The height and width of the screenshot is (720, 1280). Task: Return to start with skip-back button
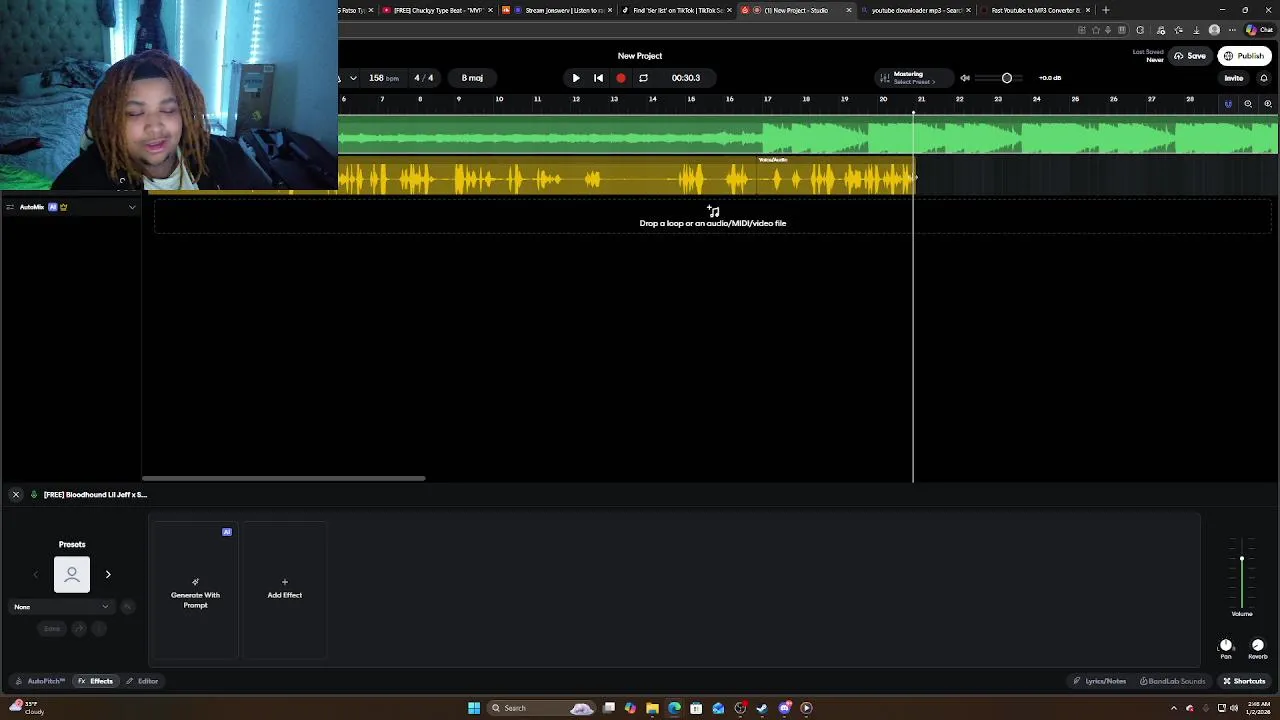[x=598, y=78]
